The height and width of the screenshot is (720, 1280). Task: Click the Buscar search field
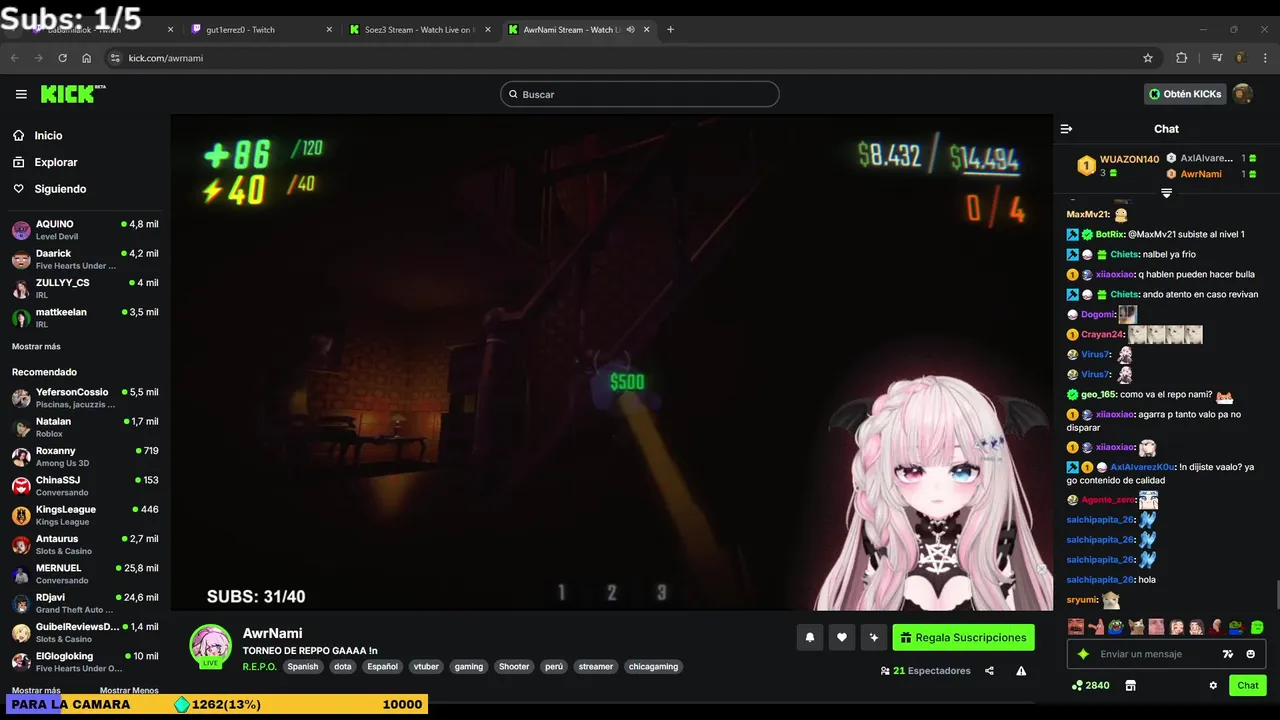640,94
